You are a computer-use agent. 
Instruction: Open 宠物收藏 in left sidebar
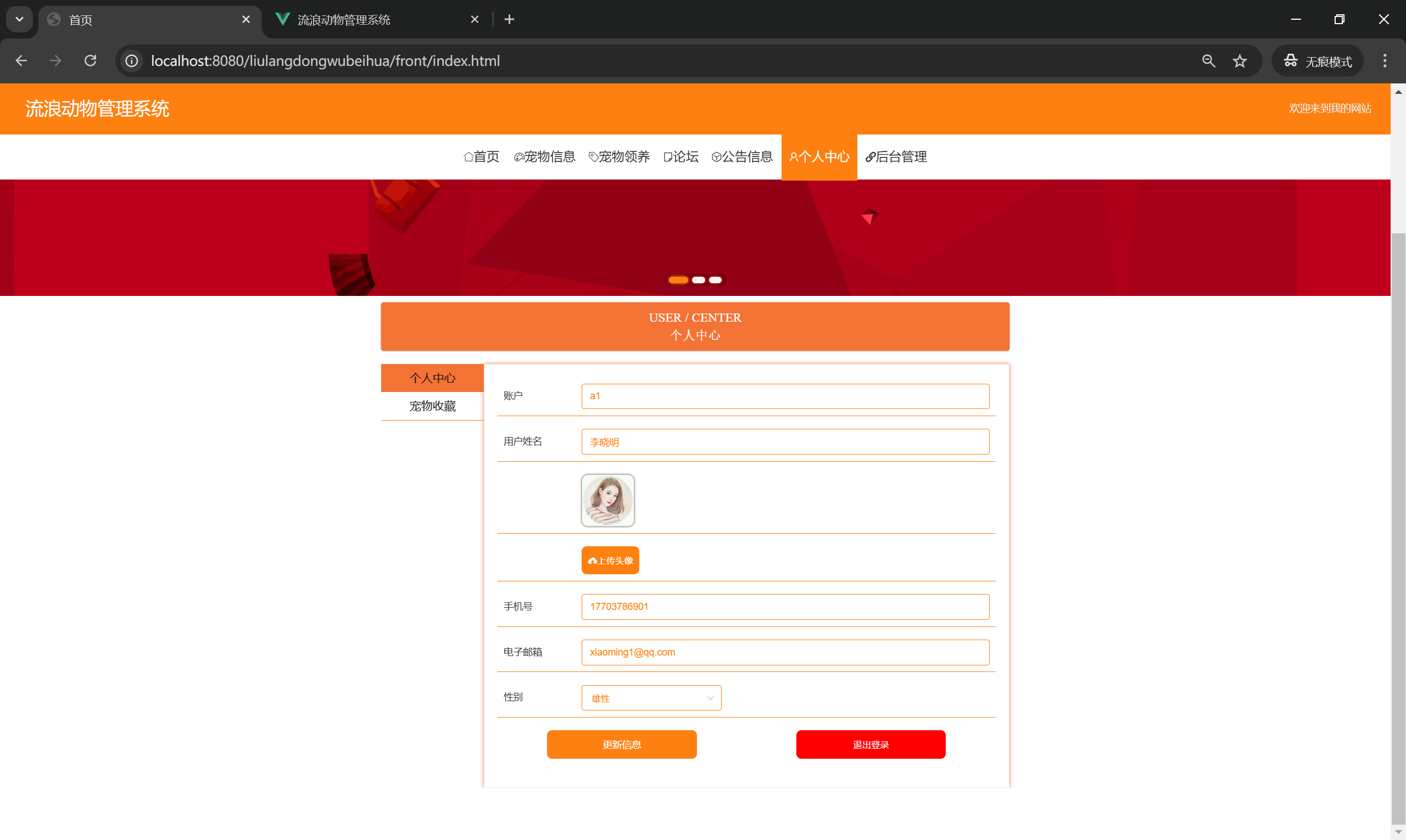click(x=432, y=406)
